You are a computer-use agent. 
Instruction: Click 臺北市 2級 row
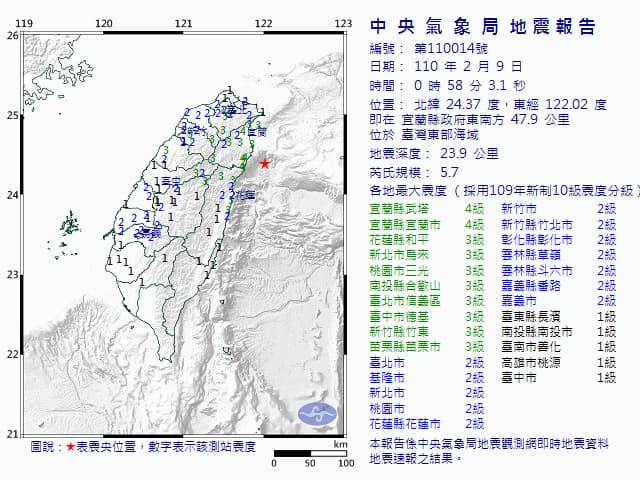point(427,362)
